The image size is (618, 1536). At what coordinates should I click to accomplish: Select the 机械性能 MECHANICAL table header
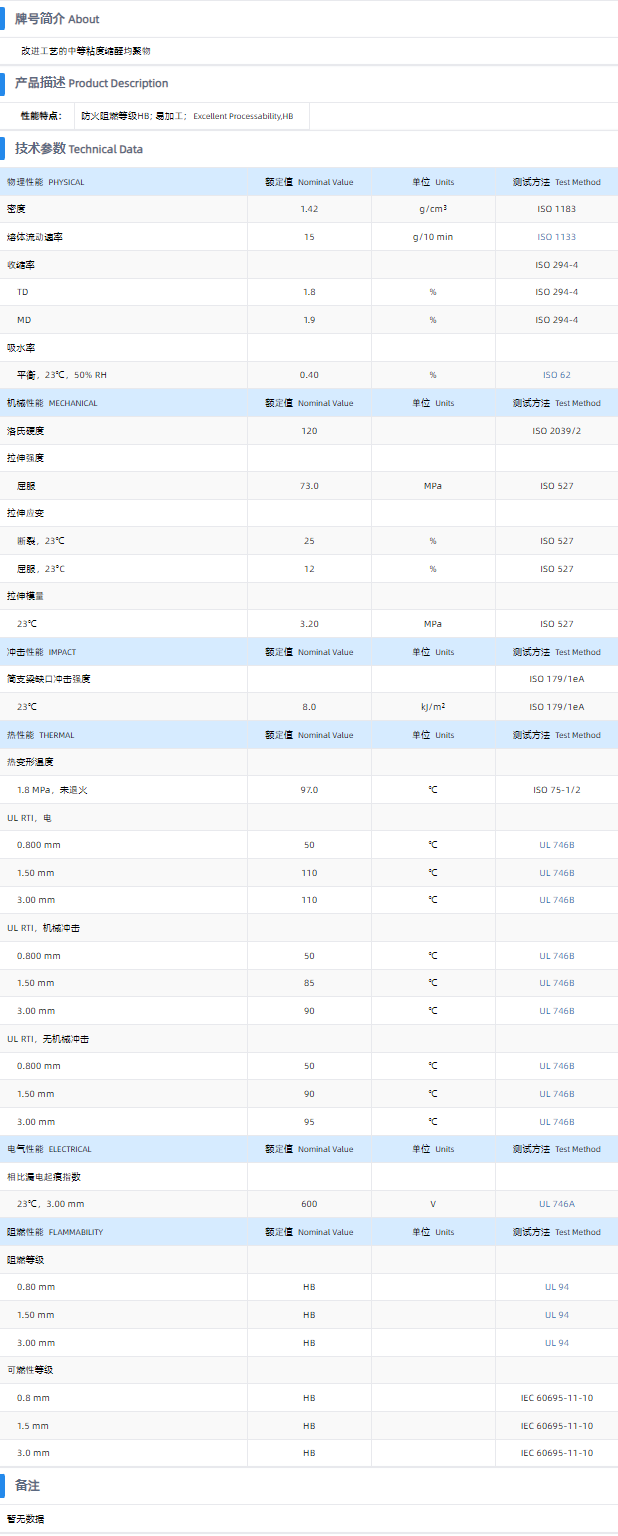[52, 403]
